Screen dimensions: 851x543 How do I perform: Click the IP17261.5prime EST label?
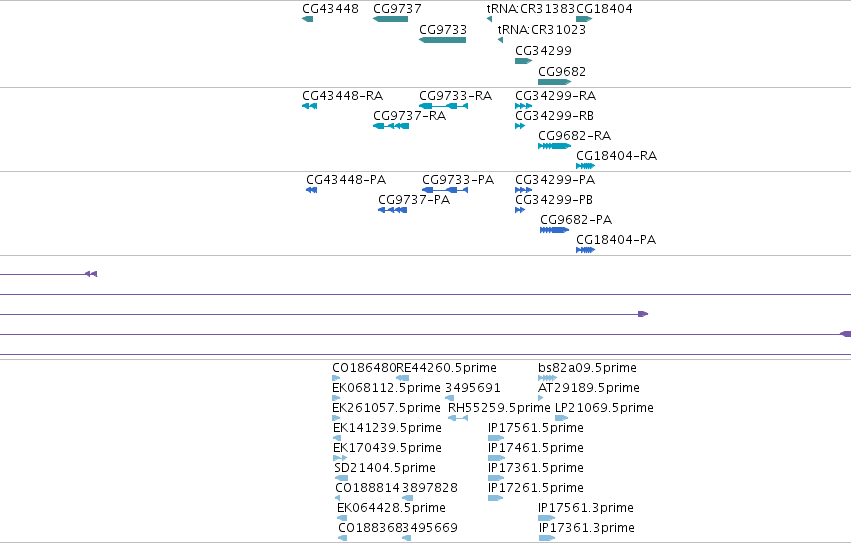tap(536, 488)
